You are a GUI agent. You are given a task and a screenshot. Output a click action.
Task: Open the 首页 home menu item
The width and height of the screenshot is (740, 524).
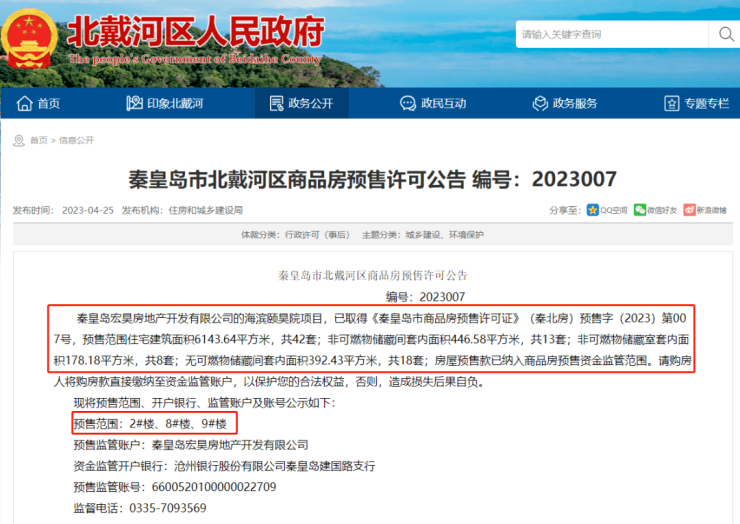tap(38, 103)
